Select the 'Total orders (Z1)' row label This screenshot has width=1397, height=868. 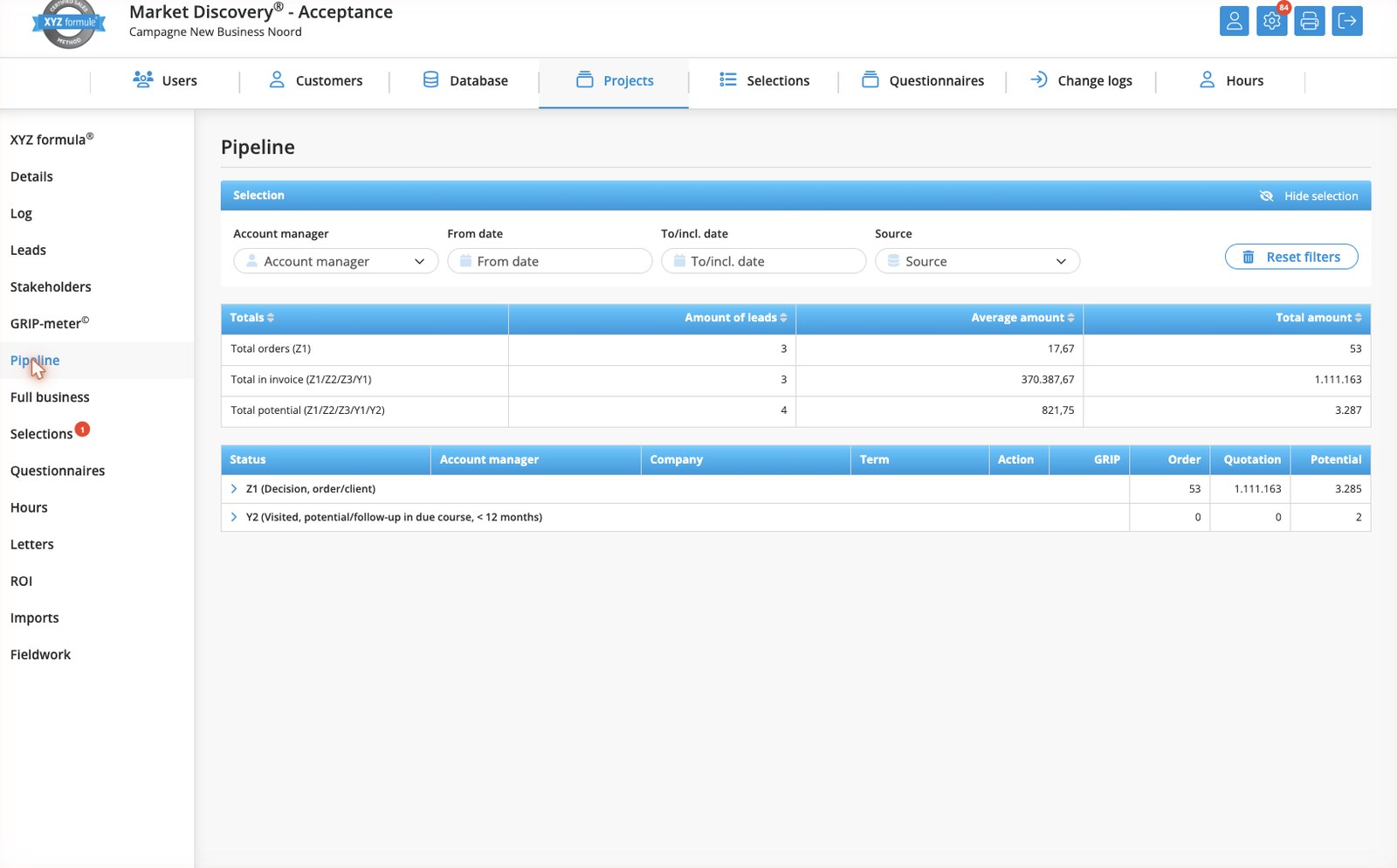271,348
